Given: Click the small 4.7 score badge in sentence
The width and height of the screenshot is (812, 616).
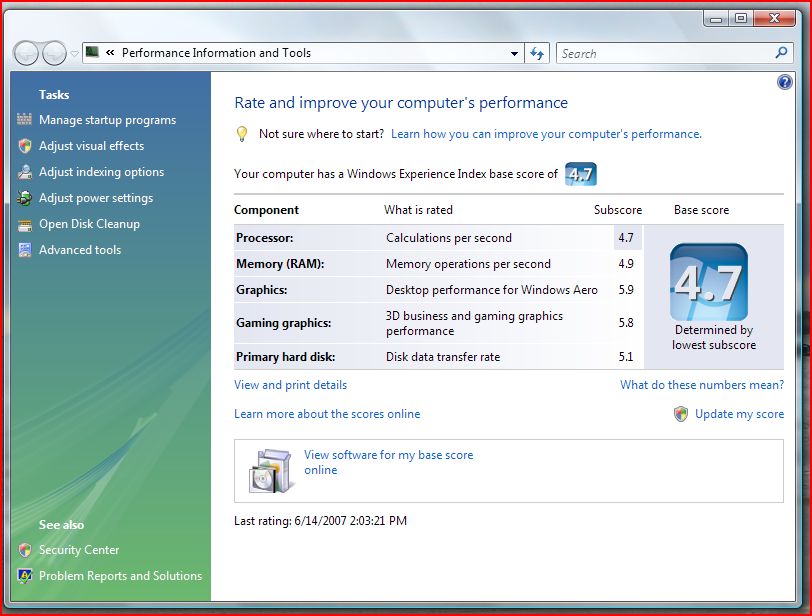Looking at the screenshot, I should 581,174.
